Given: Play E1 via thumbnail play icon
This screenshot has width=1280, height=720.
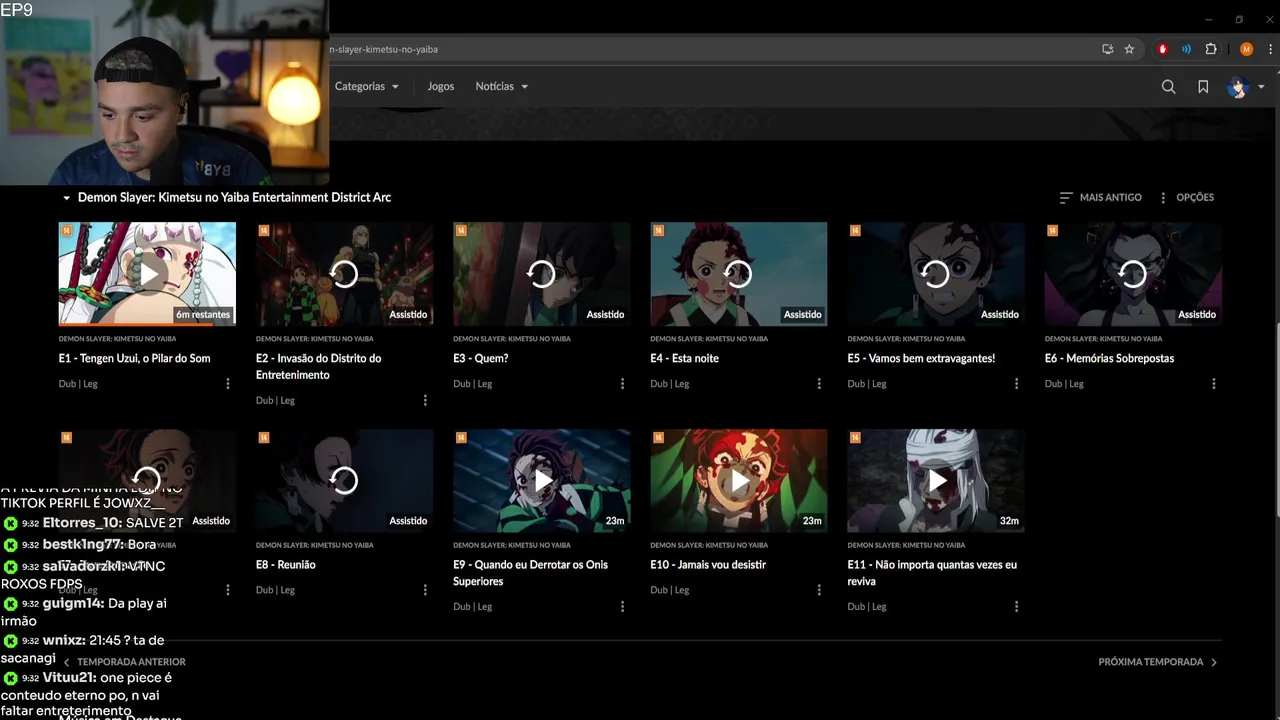Looking at the screenshot, I should (x=147, y=274).
